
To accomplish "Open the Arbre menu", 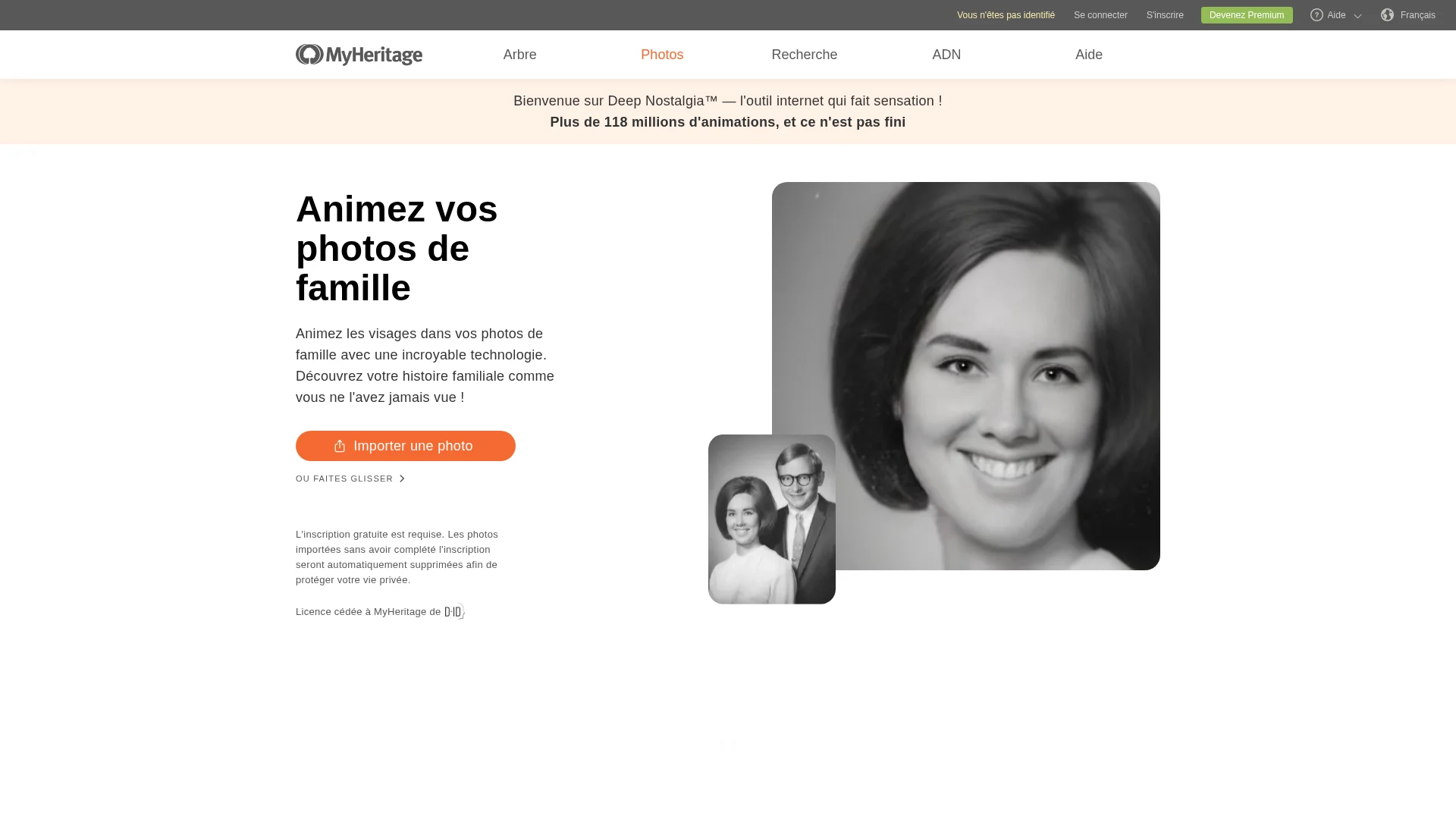I will point(519,55).
